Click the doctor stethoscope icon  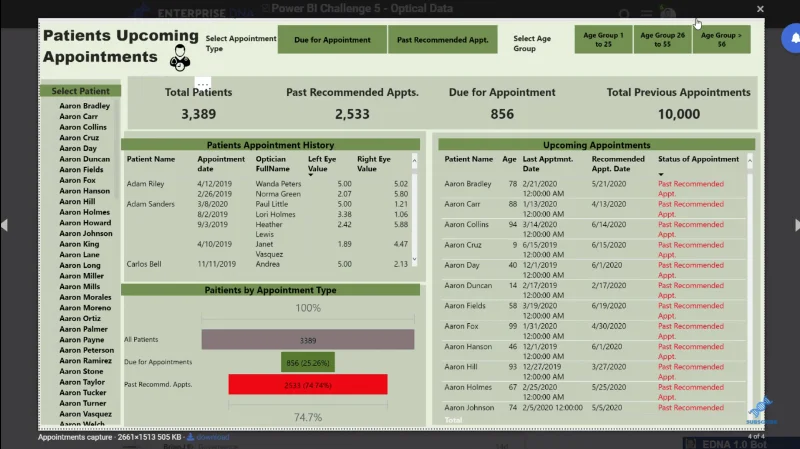tap(180, 58)
